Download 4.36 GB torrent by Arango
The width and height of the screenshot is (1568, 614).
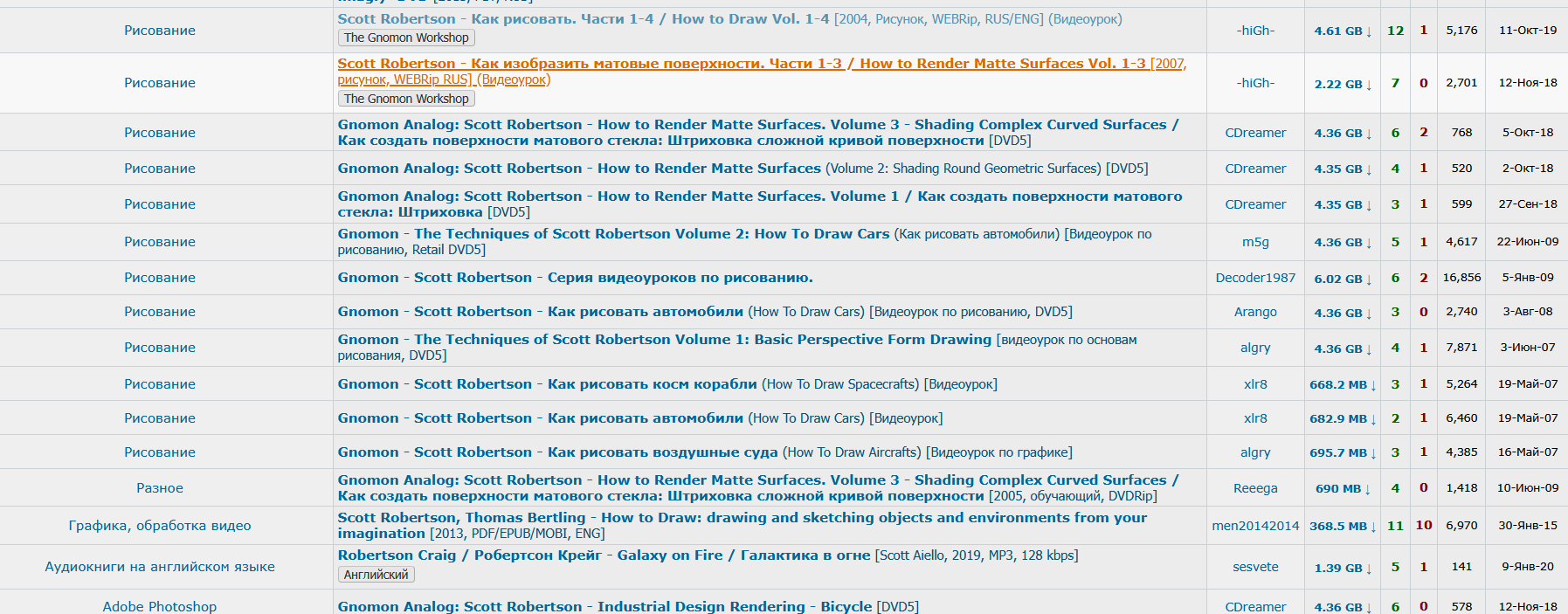1343,313
